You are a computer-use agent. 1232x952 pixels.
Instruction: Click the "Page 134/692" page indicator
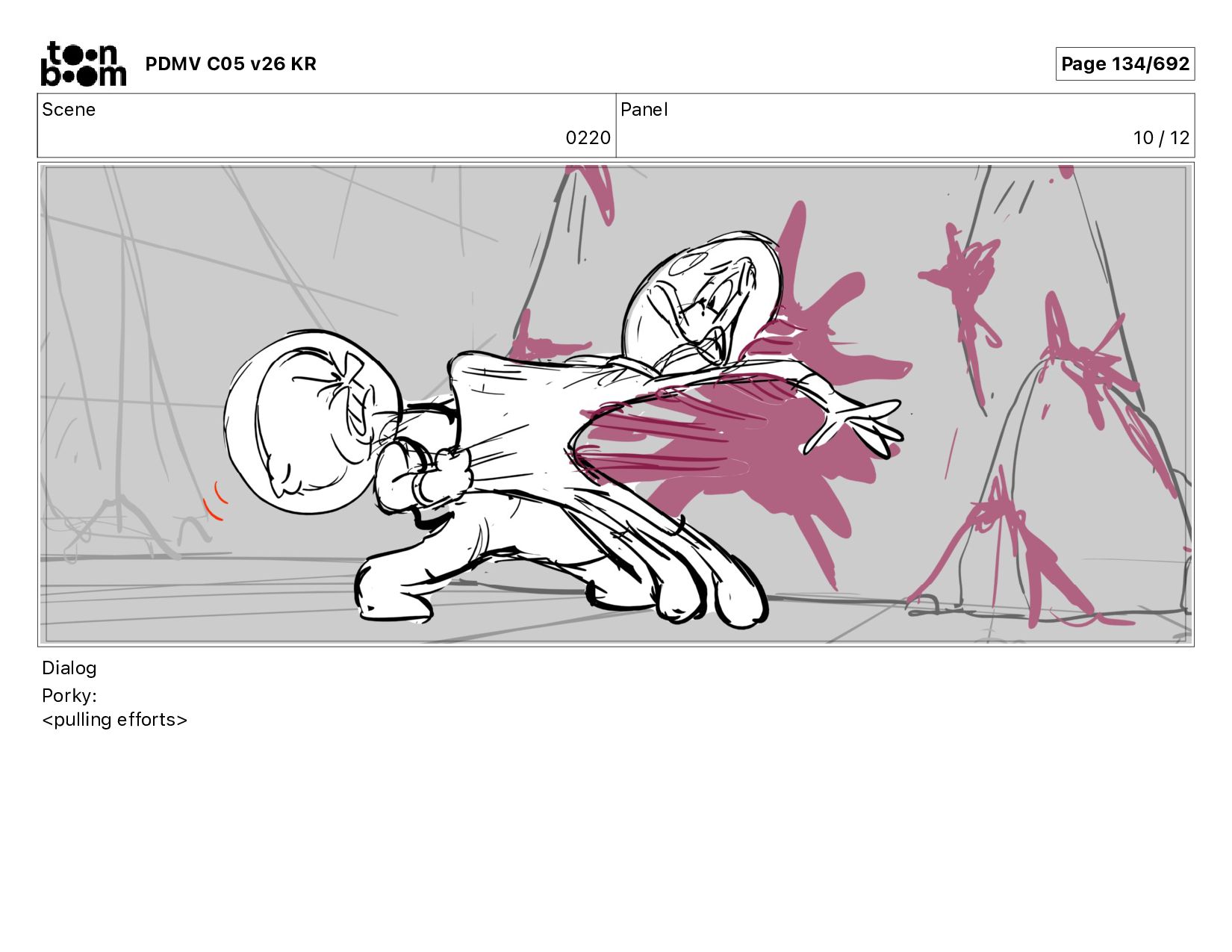coord(1124,63)
